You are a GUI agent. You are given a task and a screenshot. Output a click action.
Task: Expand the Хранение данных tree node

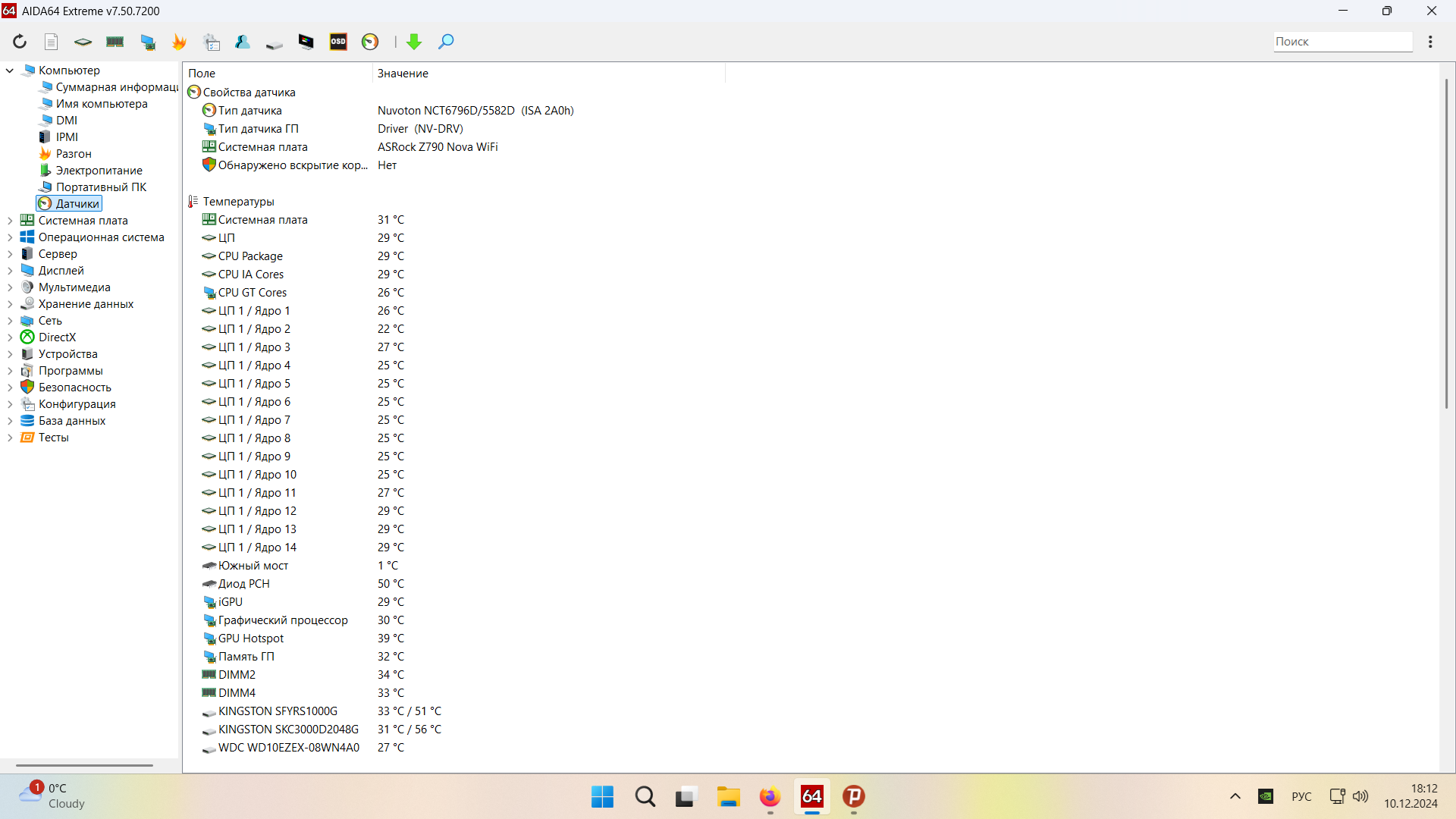10,304
